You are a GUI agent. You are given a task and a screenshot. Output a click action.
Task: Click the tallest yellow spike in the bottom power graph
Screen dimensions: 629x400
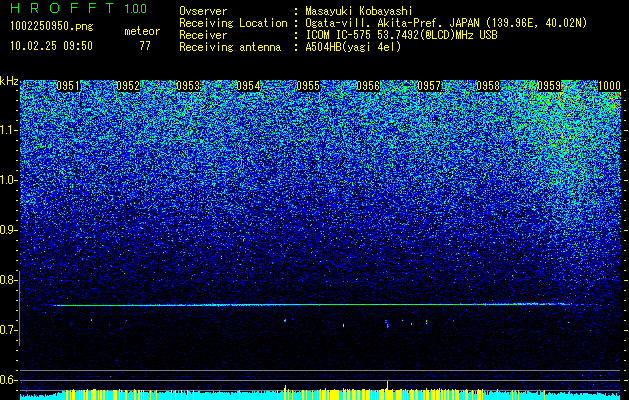(x=387, y=390)
